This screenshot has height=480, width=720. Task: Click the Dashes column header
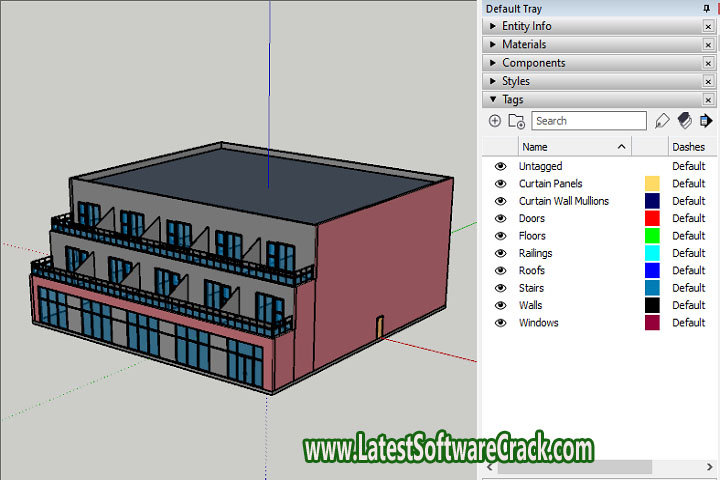tap(688, 147)
